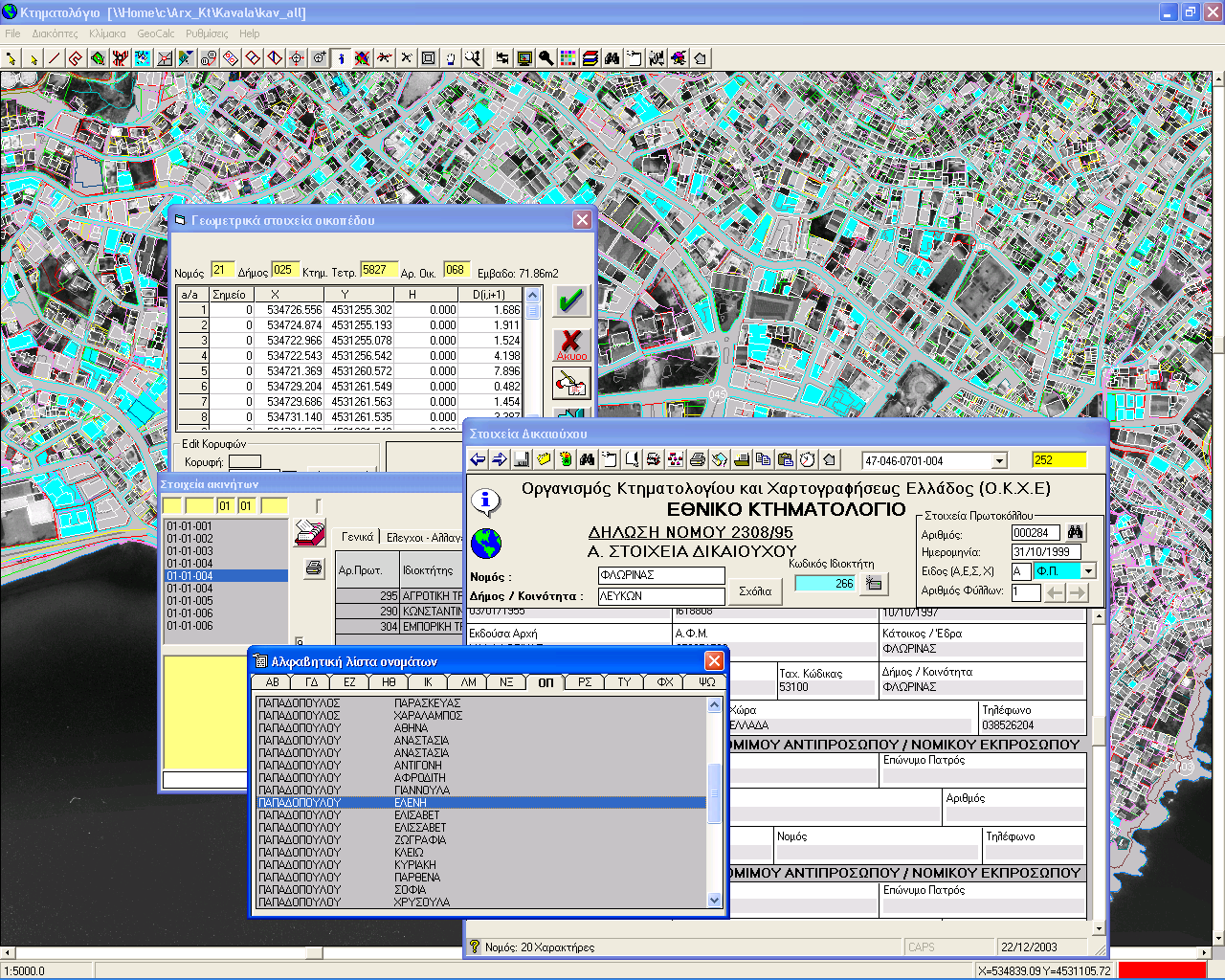Image resolution: width=1225 pixels, height=980 pixels.
Task: Click the blue left arrow previous record icon
Action: pyautogui.click(x=479, y=459)
